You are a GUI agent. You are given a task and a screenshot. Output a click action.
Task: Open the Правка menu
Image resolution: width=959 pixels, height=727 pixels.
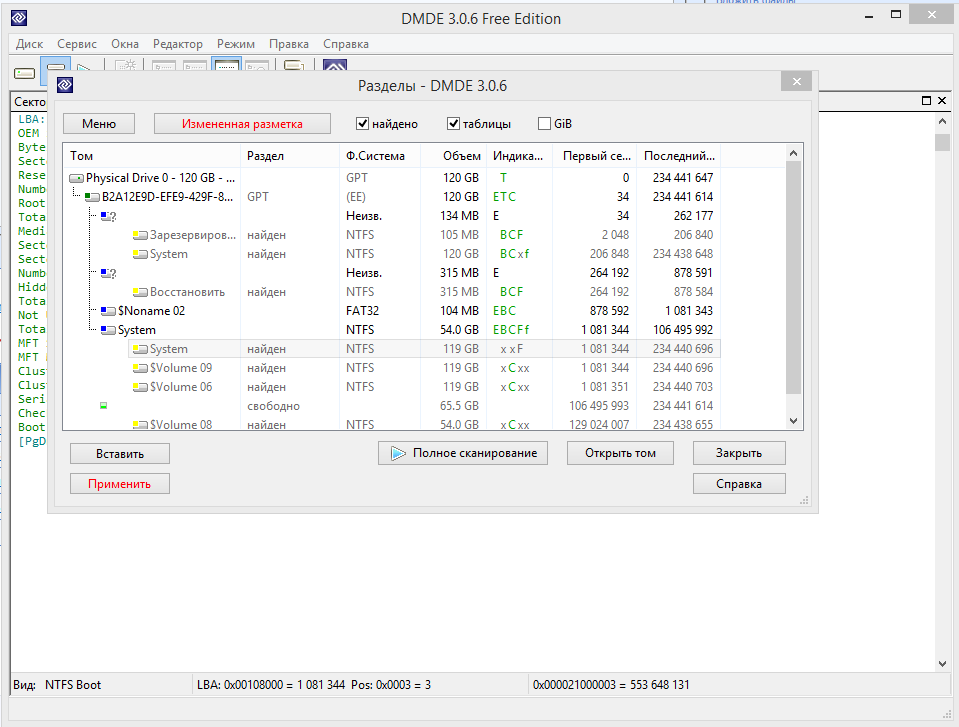[289, 44]
